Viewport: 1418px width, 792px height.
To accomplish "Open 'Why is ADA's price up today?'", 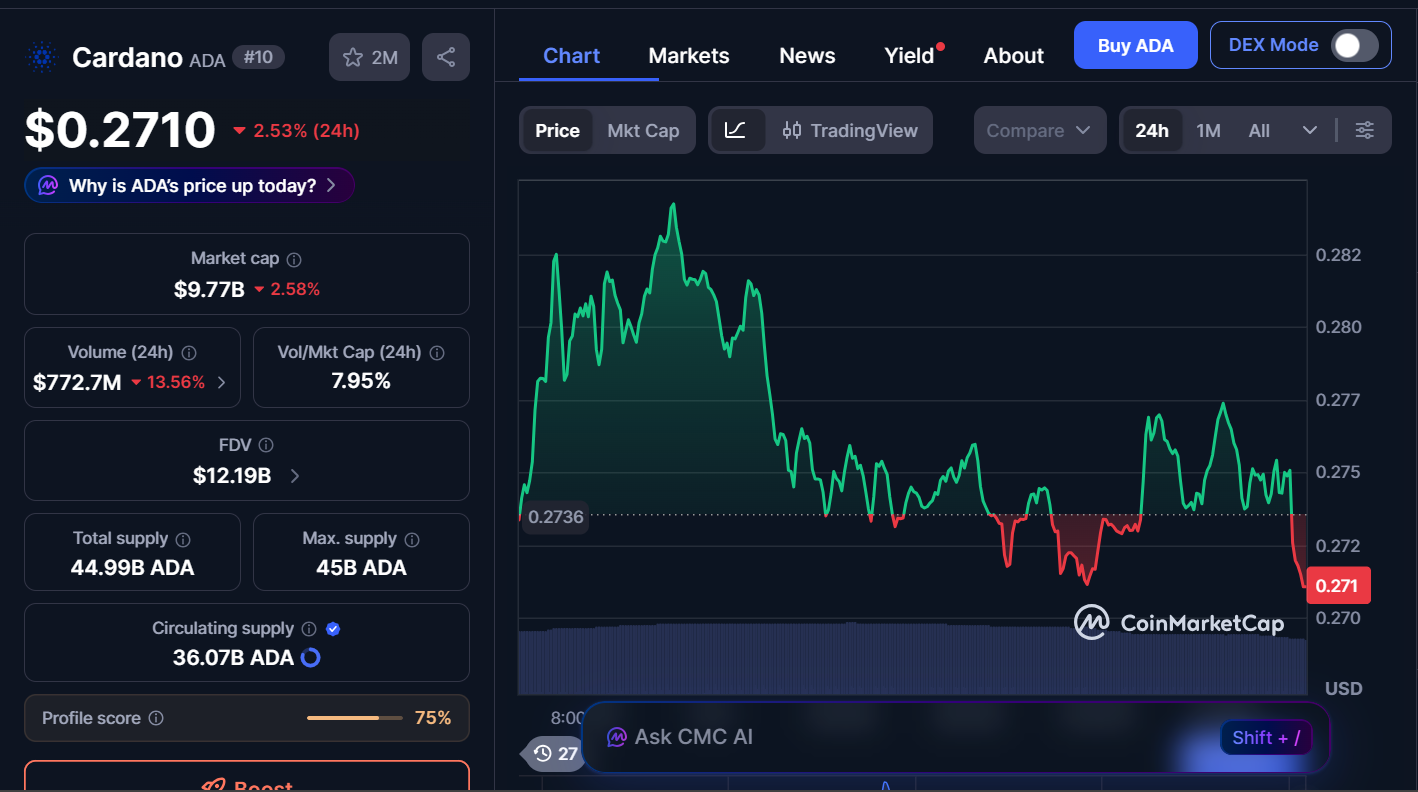I will [190, 185].
